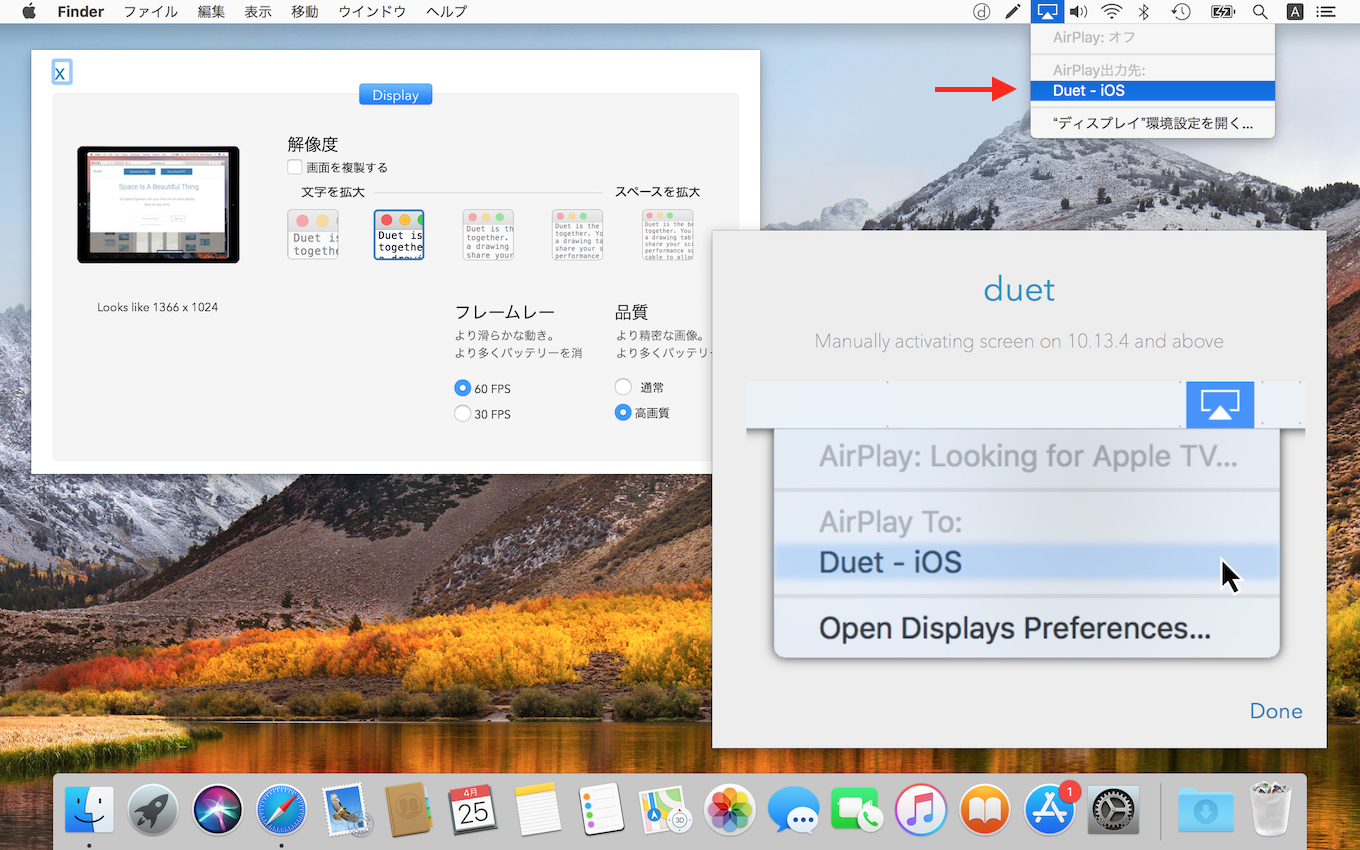Open the Wi-Fi status icon
1360x850 pixels.
pyautogui.click(x=1111, y=12)
